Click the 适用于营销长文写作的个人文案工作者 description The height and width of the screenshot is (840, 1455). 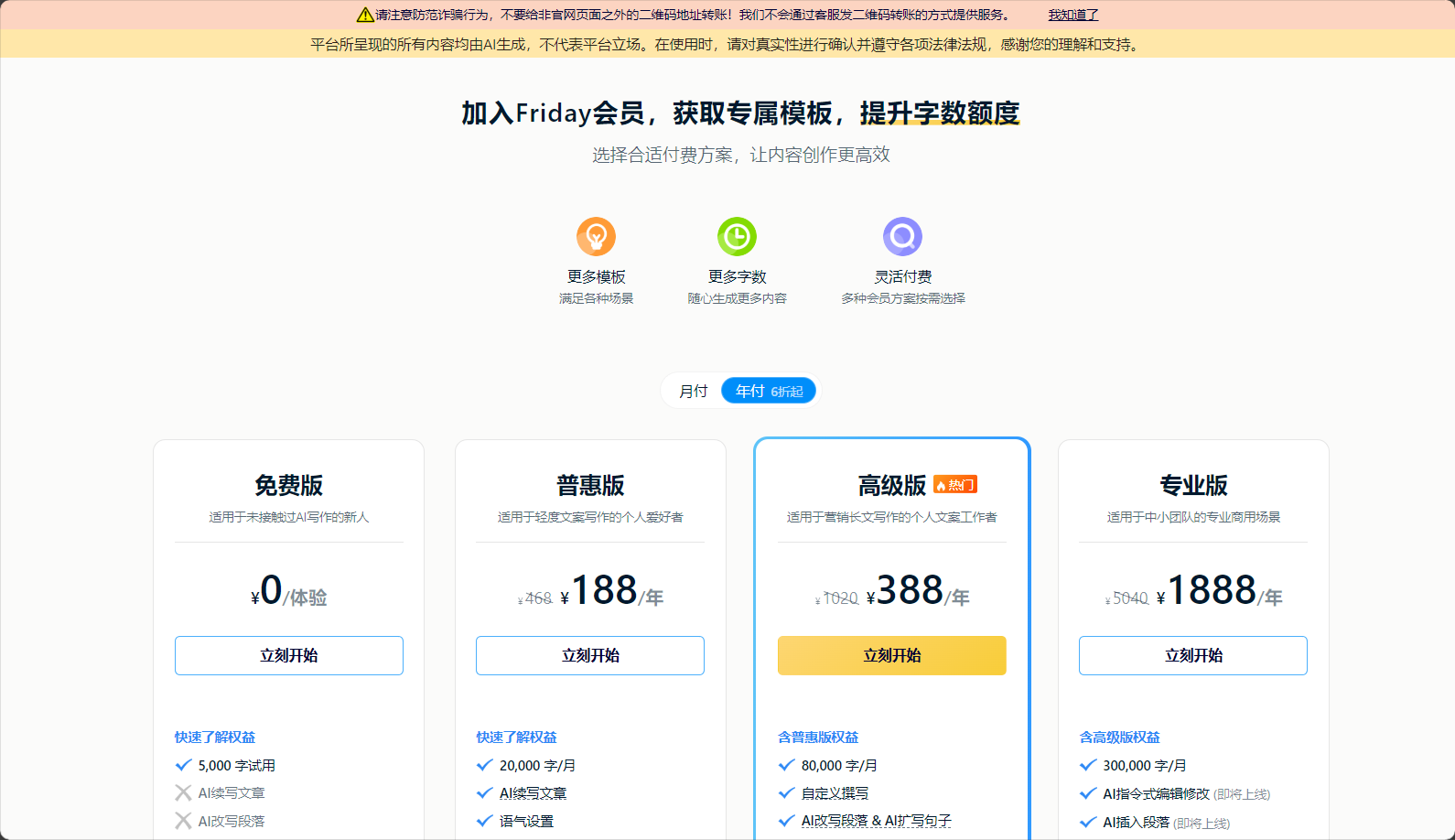[x=892, y=517]
